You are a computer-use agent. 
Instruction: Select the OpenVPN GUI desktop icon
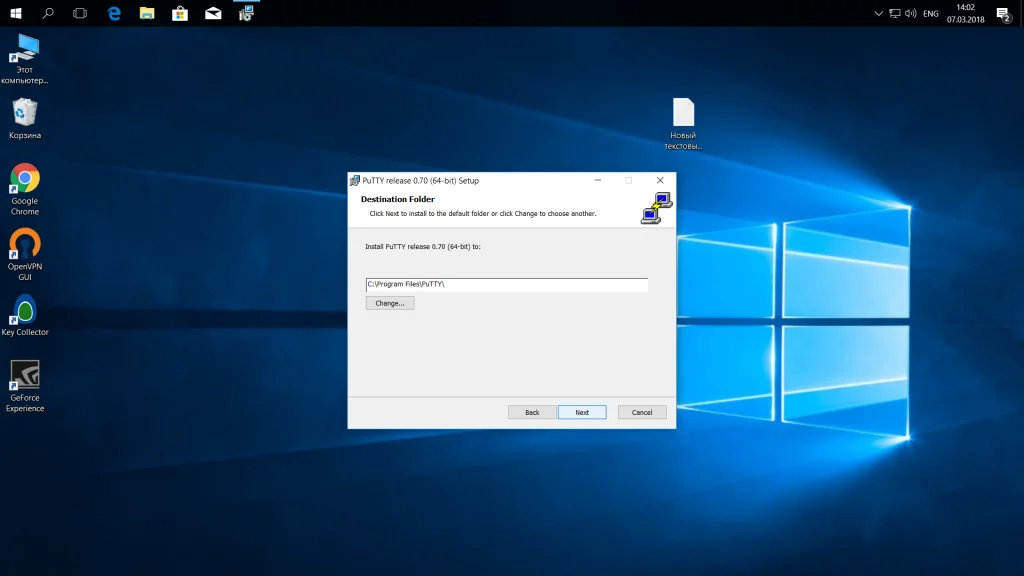(x=25, y=246)
